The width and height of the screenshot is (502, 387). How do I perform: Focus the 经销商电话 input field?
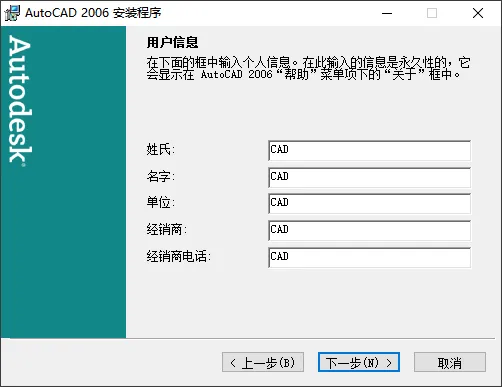coord(369,258)
